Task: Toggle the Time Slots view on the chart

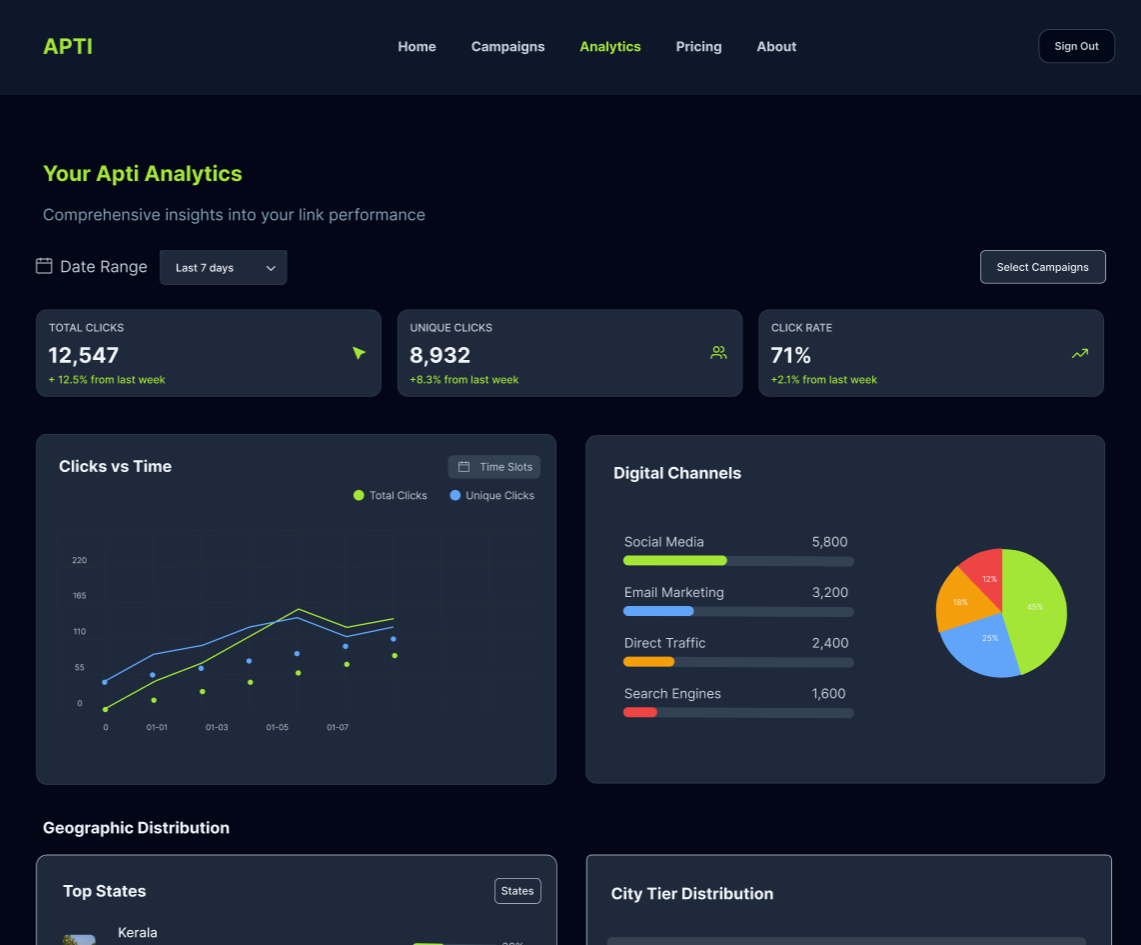Action: (494, 466)
